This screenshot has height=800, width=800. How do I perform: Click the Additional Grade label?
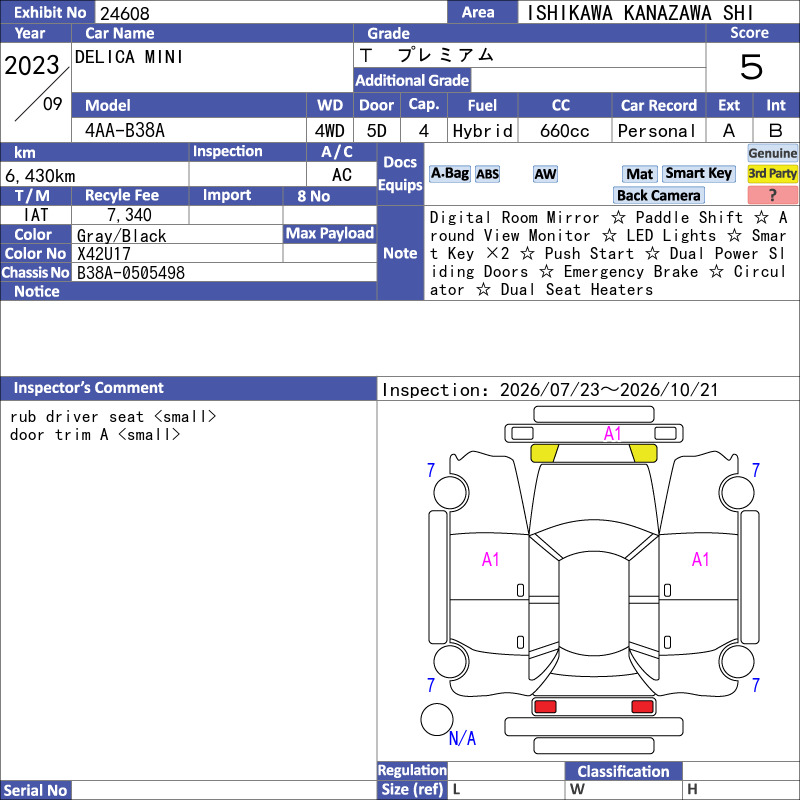pos(412,80)
